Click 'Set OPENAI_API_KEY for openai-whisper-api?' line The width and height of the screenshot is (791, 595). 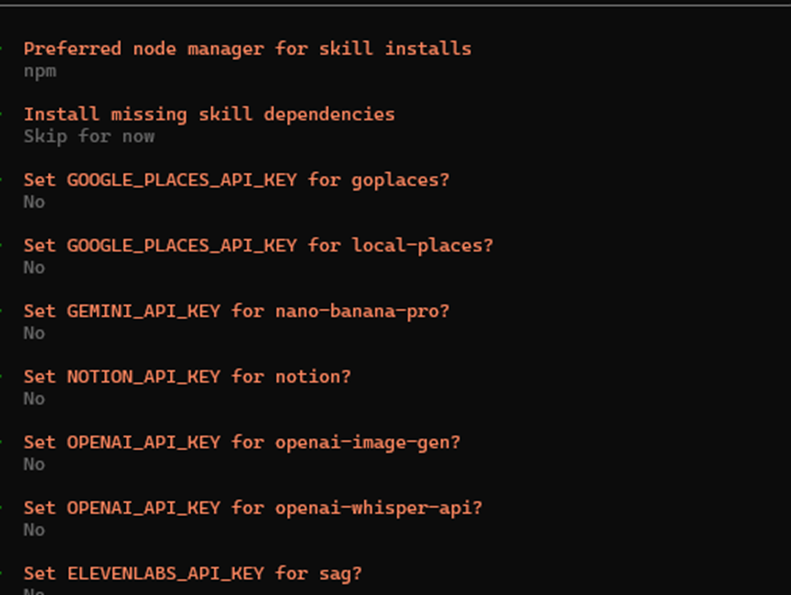click(253, 509)
